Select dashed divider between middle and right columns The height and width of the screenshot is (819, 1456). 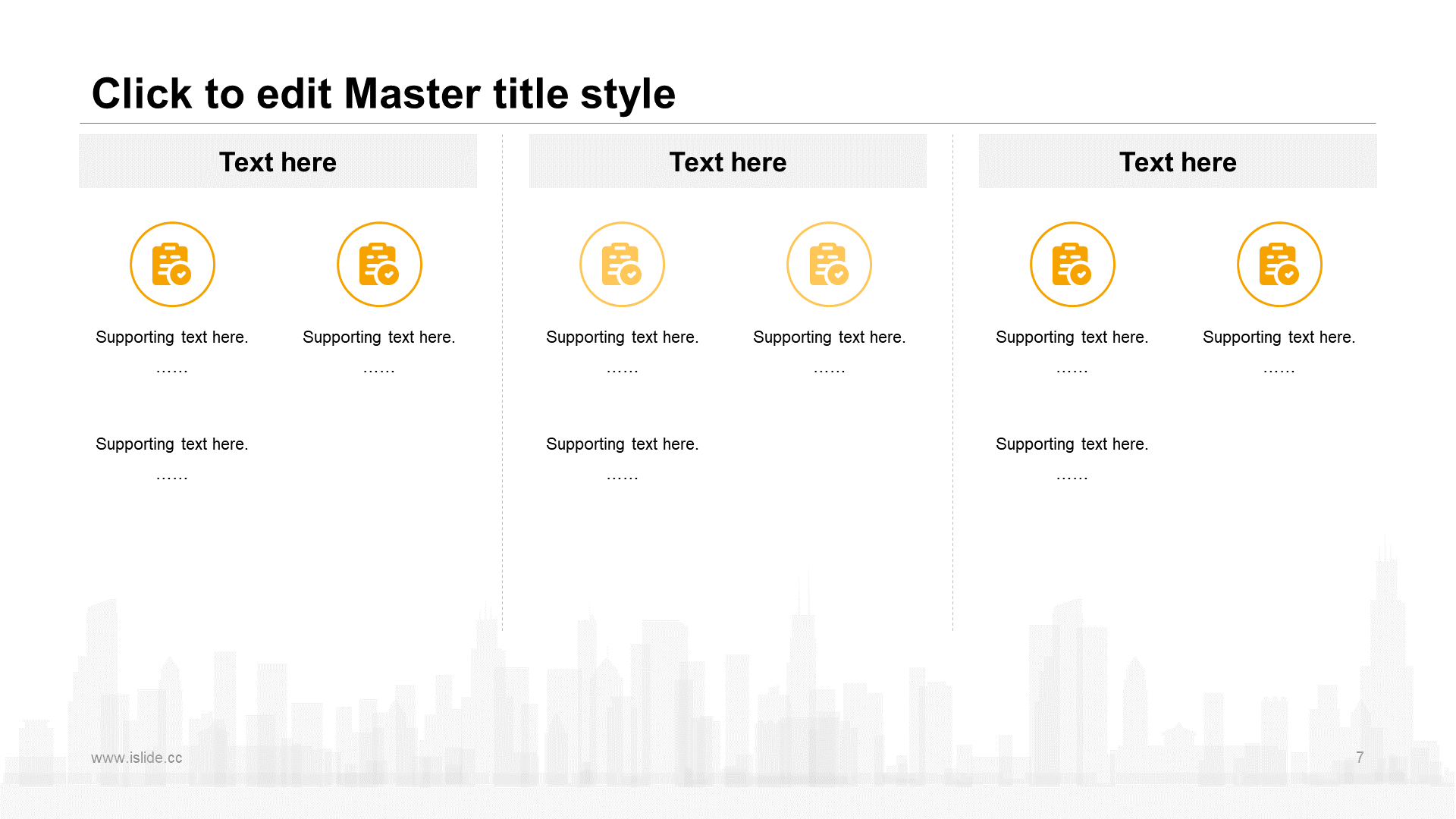[x=952, y=383]
